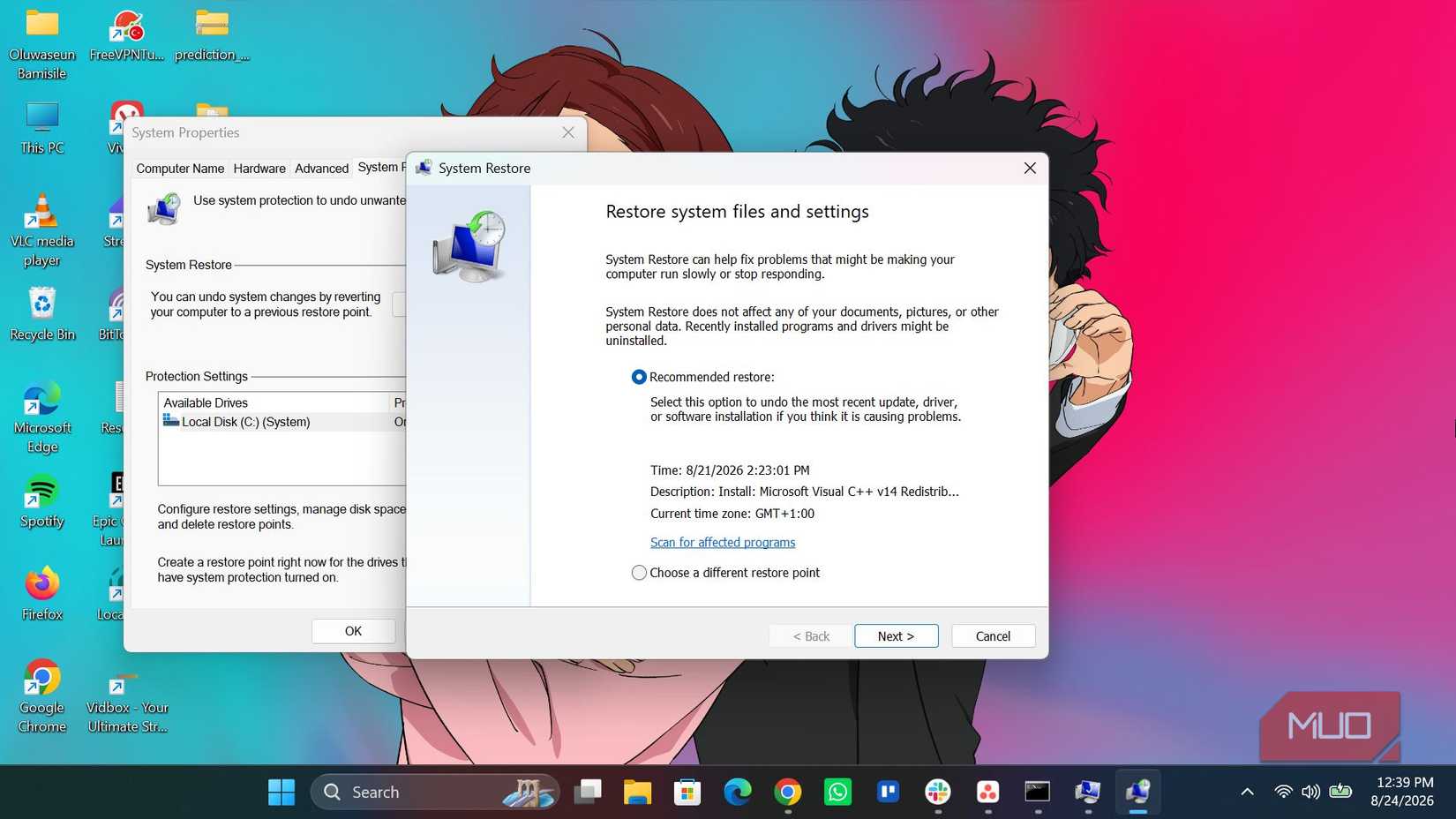Cancel the System Restore wizard
The image size is (1456, 819).
coord(993,635)
